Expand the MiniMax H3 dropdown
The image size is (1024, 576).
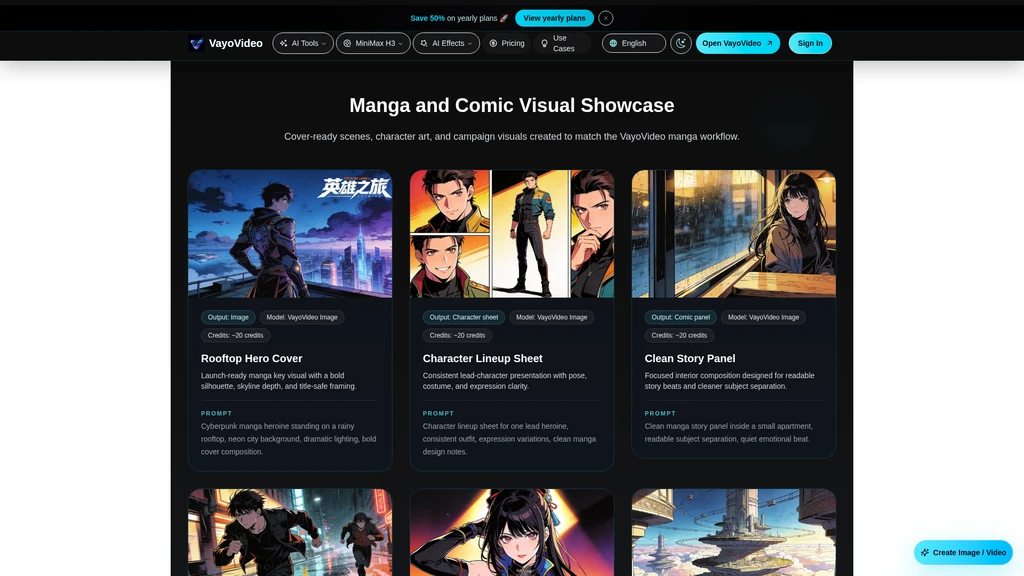point(373,43)
